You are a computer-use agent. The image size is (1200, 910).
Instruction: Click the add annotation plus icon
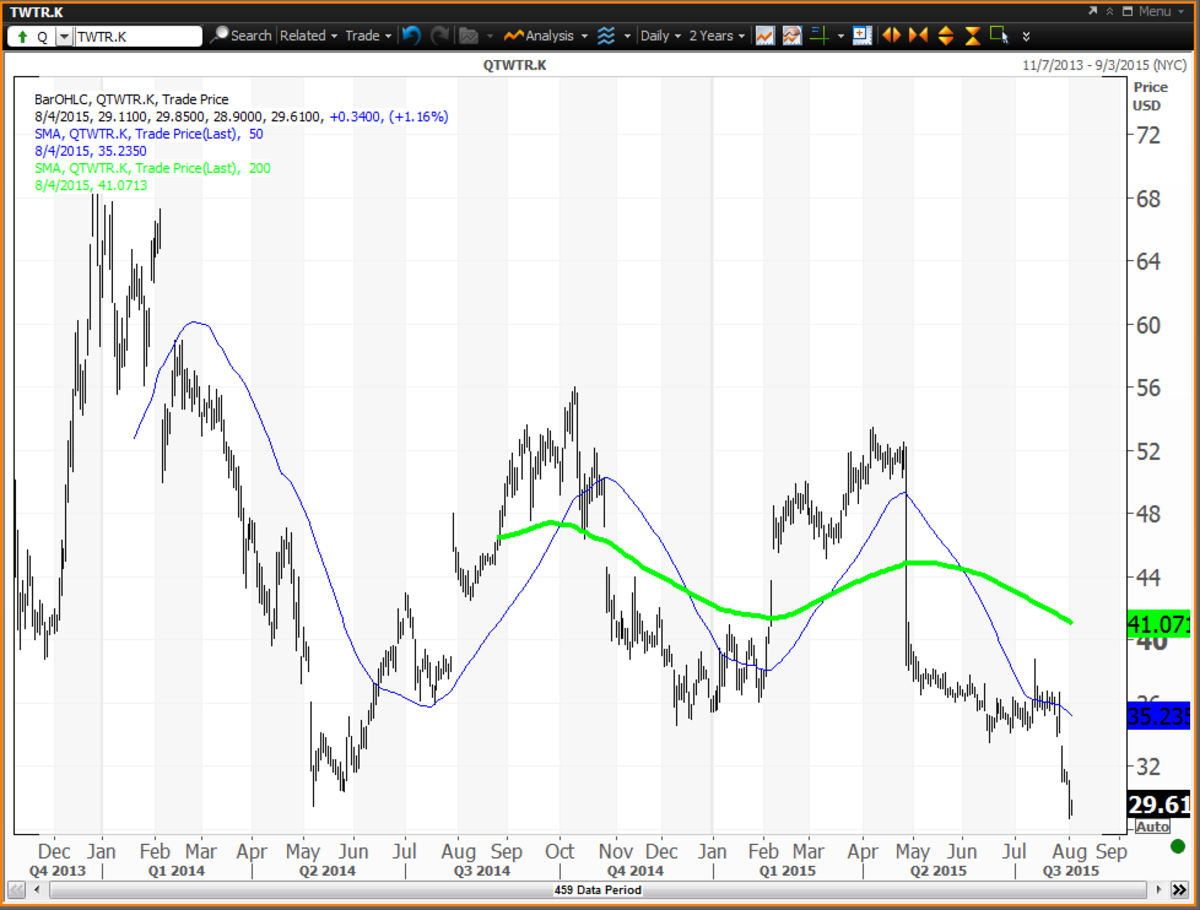tap(863, 35)
